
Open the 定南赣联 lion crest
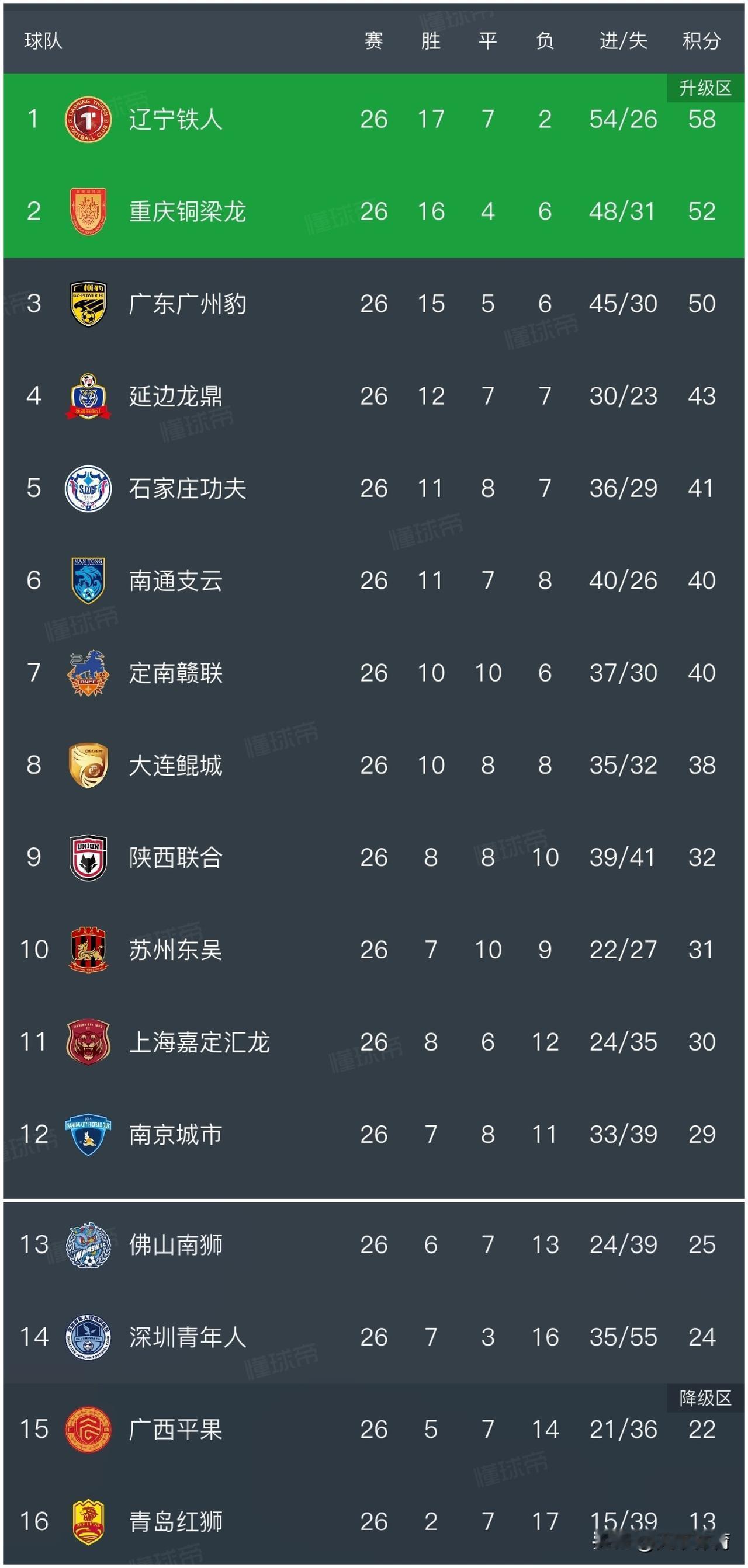88,673
